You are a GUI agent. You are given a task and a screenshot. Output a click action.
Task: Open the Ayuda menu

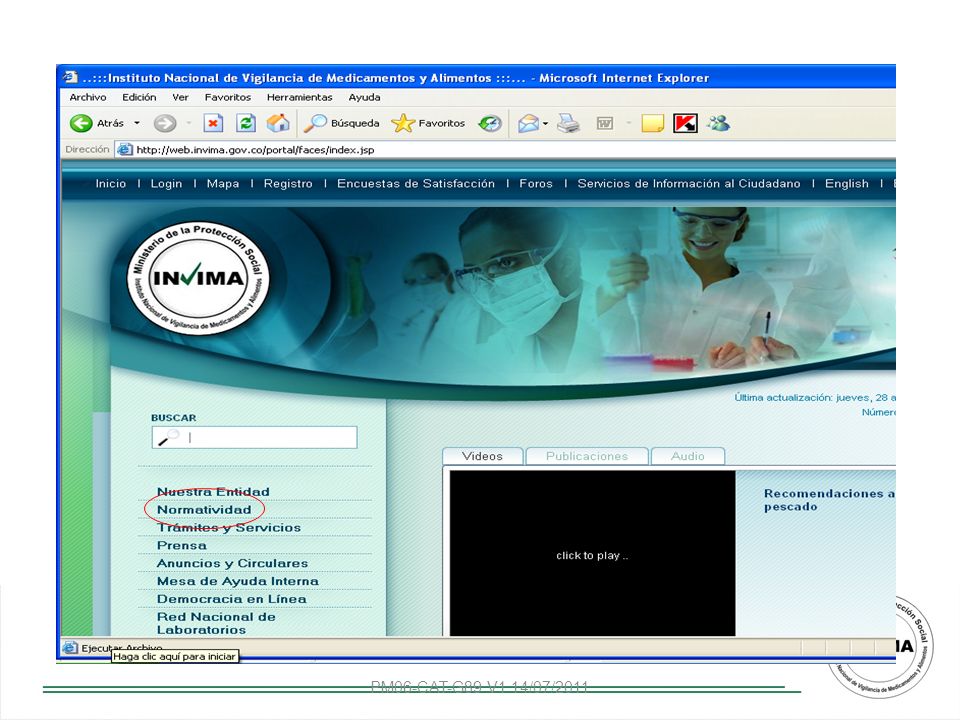pos(364,97)
